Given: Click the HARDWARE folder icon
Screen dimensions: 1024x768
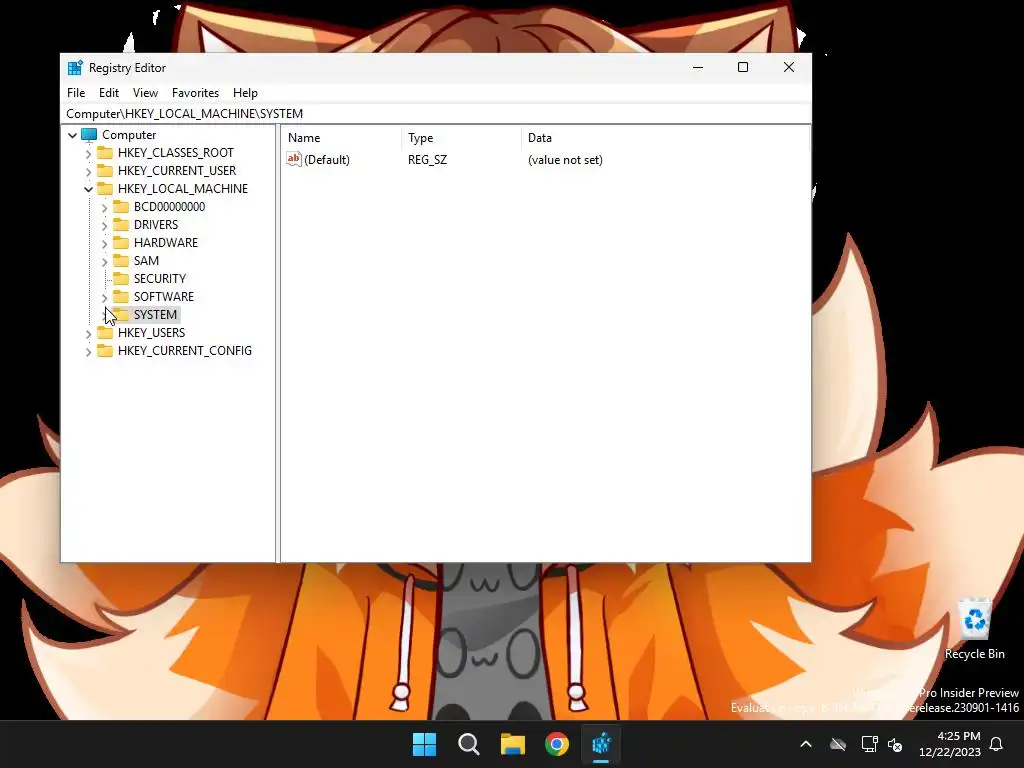Looking at the screenshot, I should coord(121,242).
